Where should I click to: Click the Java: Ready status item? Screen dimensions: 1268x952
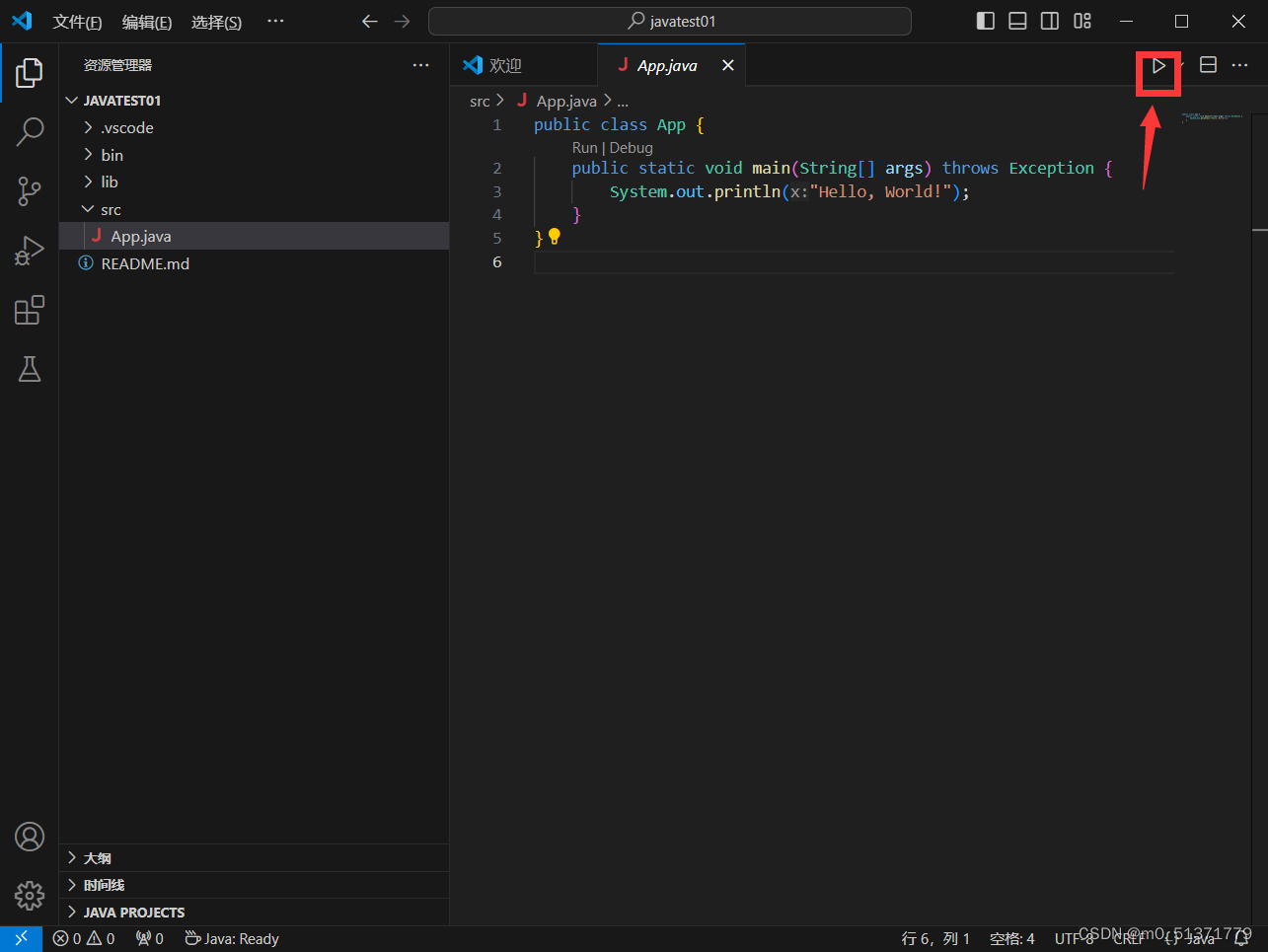point(232,938)
